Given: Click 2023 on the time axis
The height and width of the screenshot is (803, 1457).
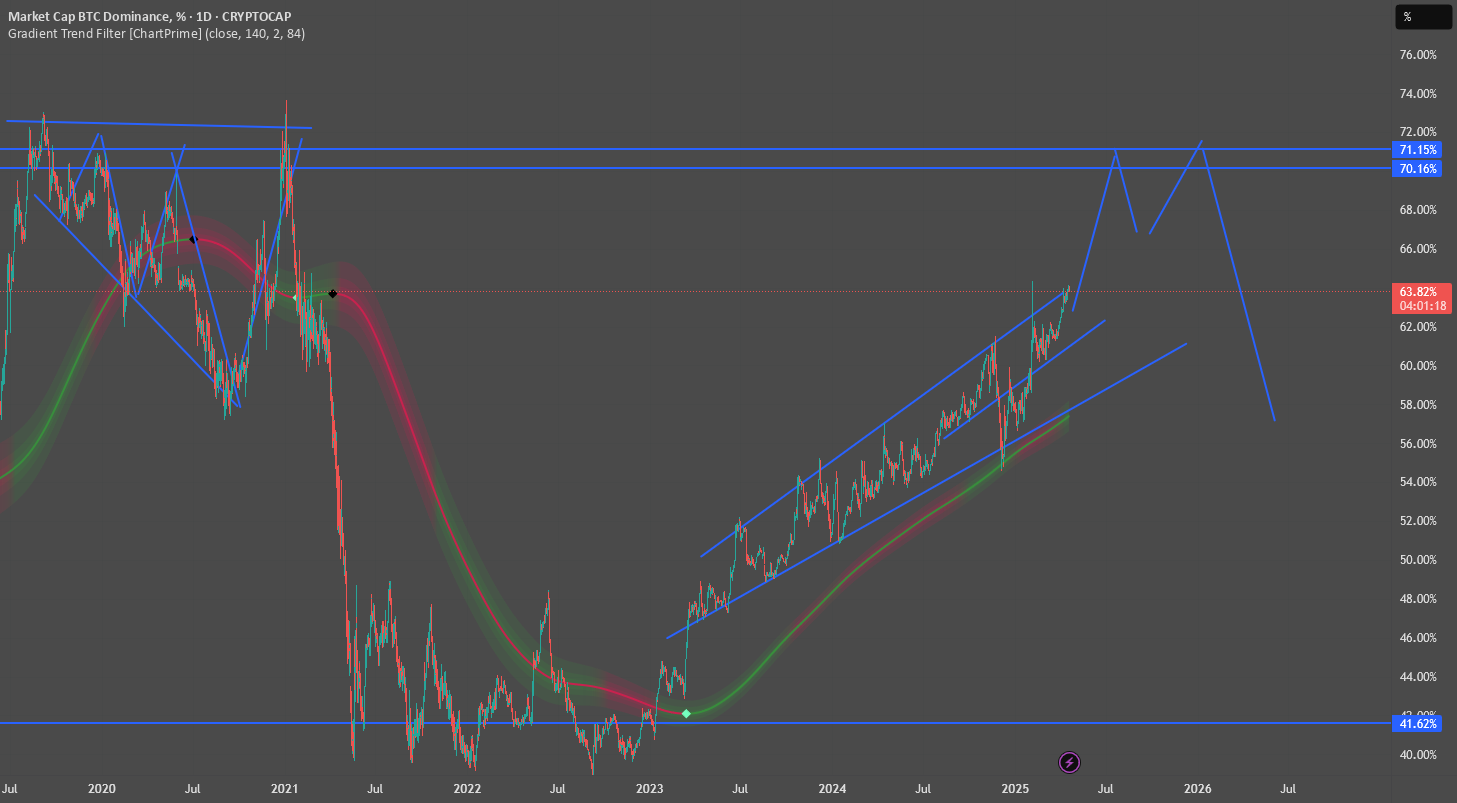Looking at the screenshot, I should point(650,789).
